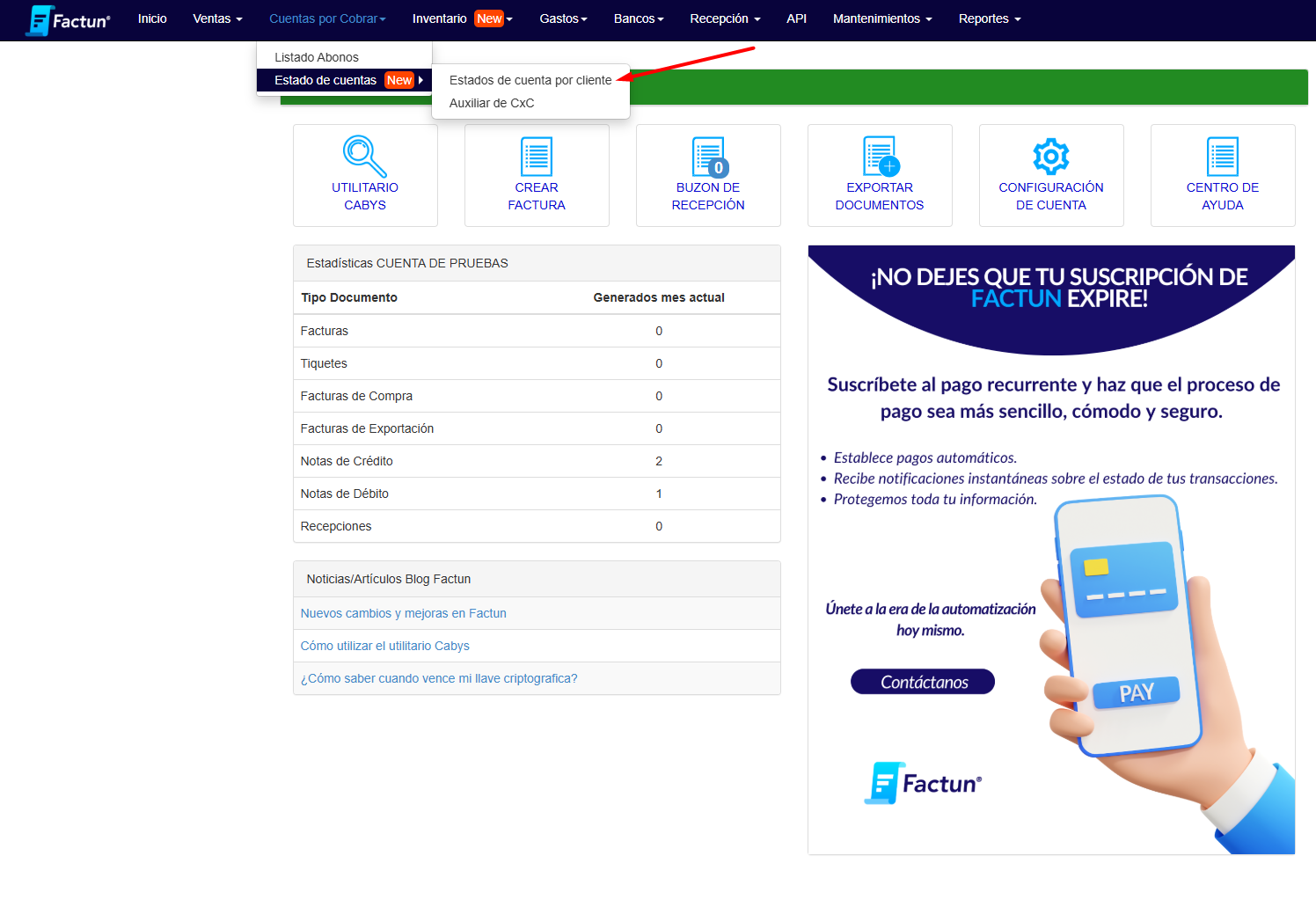Click the EXPORTAR DOCUMENTOS label
1316x907 pixels.
coord(880,196)
